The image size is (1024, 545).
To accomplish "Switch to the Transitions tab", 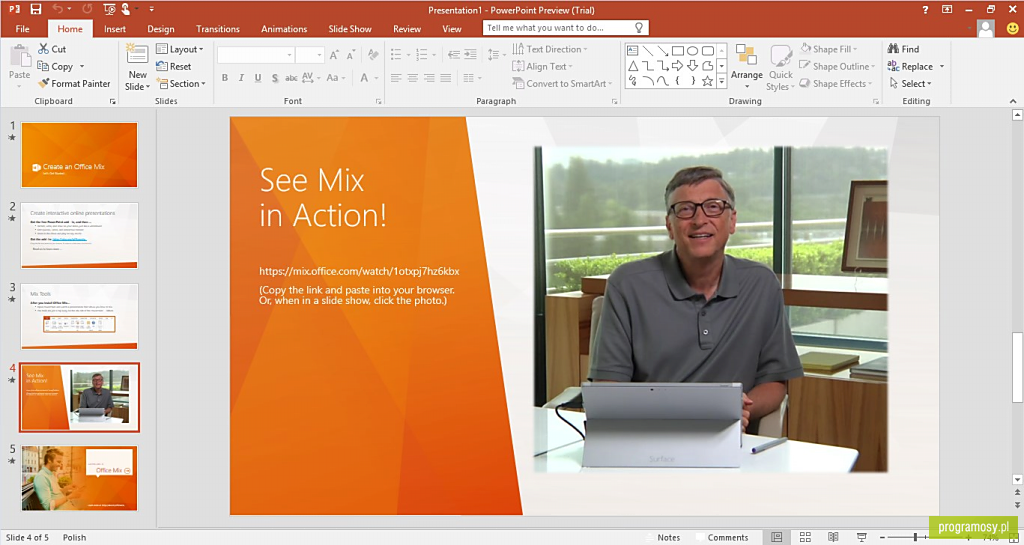I will (217, 29).
